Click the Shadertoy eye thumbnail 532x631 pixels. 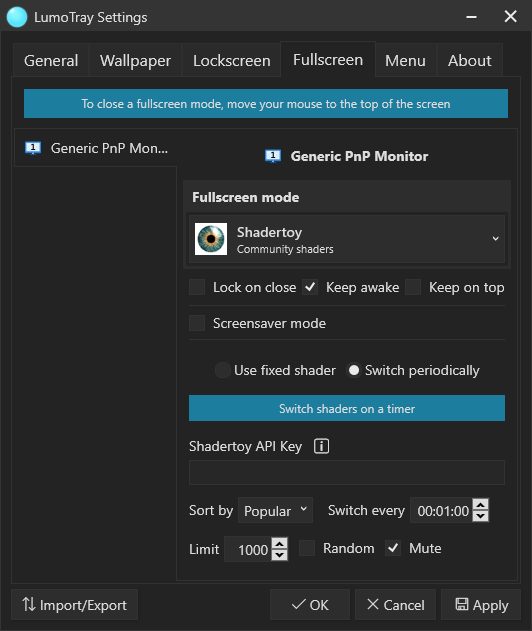click(x=211, y=239)
